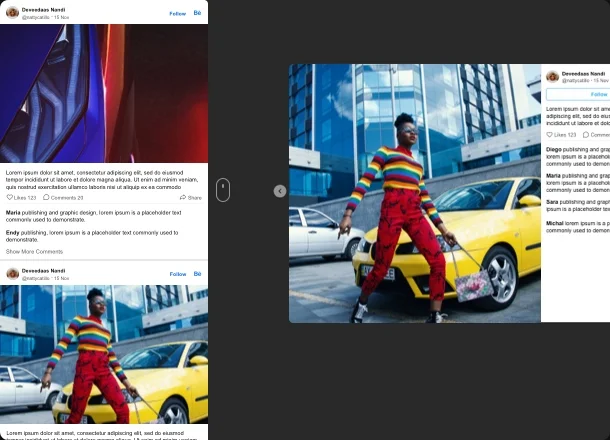
Task: Click the Deveedaas Nandi name on the top post
Action: (44, 10)
